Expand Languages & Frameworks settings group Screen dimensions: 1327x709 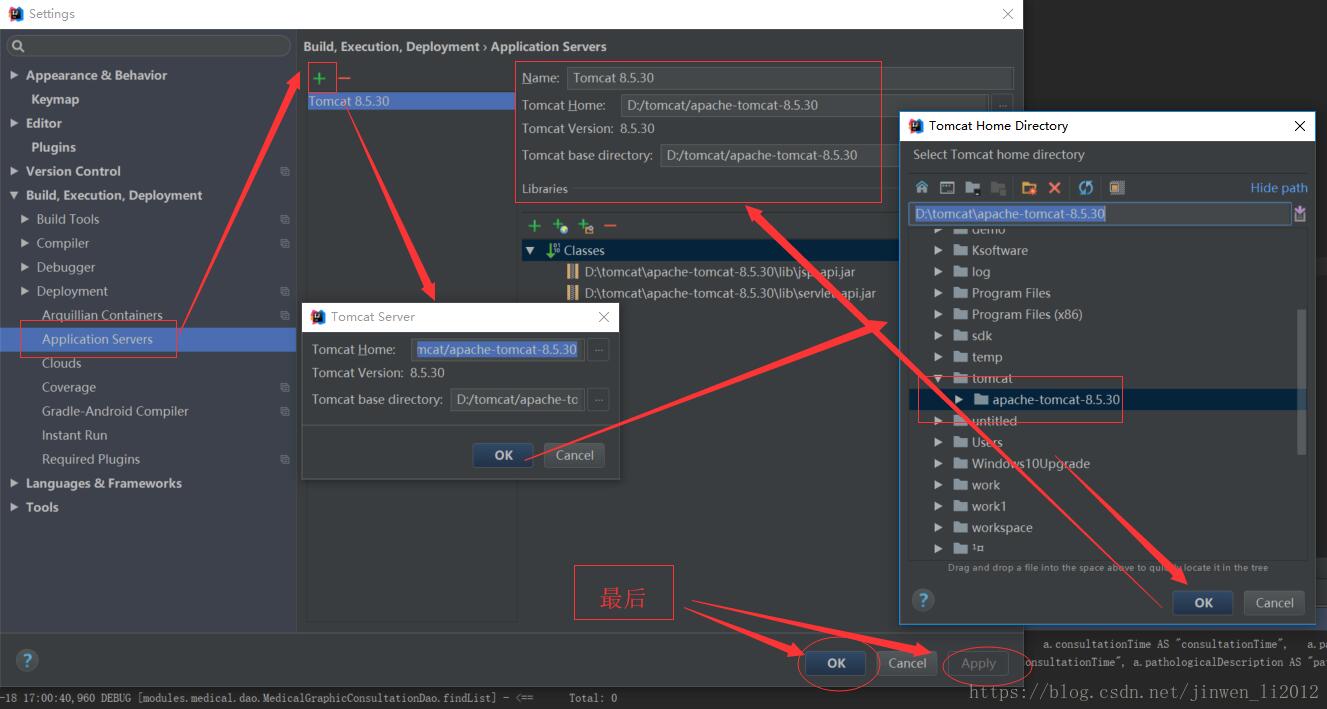(x=14, y=483)
